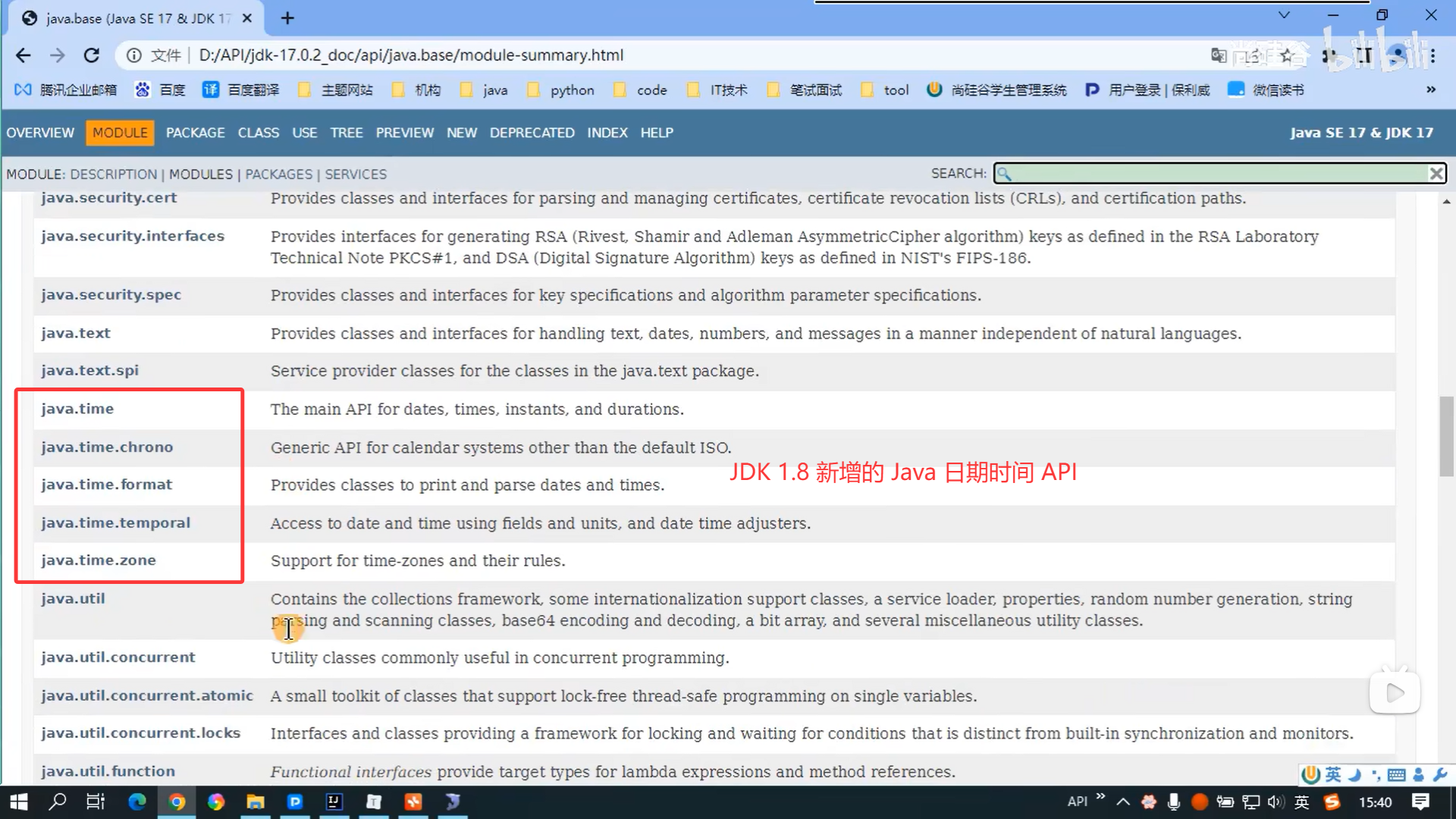1456x819 pixels.
Task: Toggle the English input mode indicator in the tray
Action: 1302,802
